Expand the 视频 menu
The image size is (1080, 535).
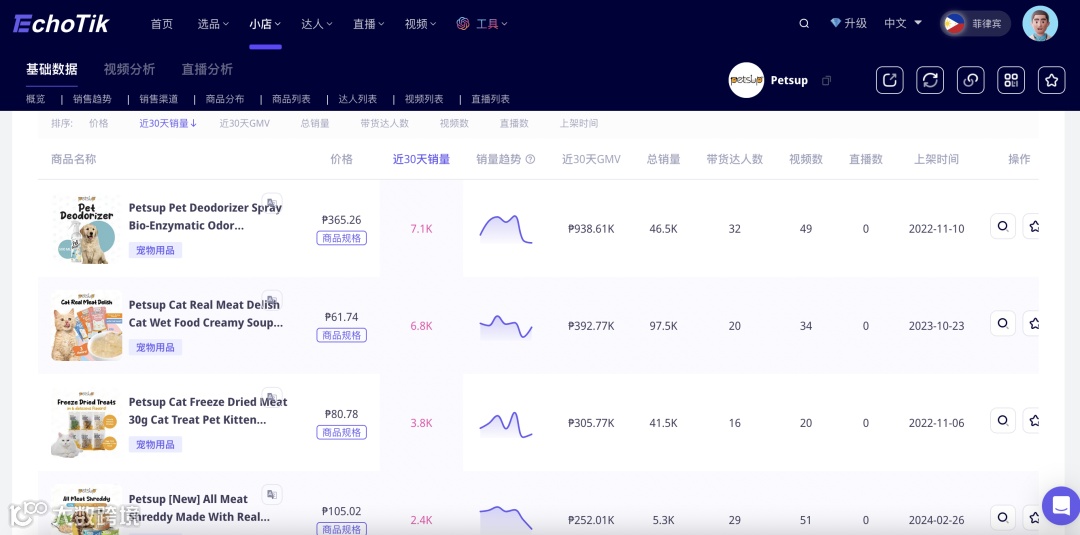click(420, 23)
